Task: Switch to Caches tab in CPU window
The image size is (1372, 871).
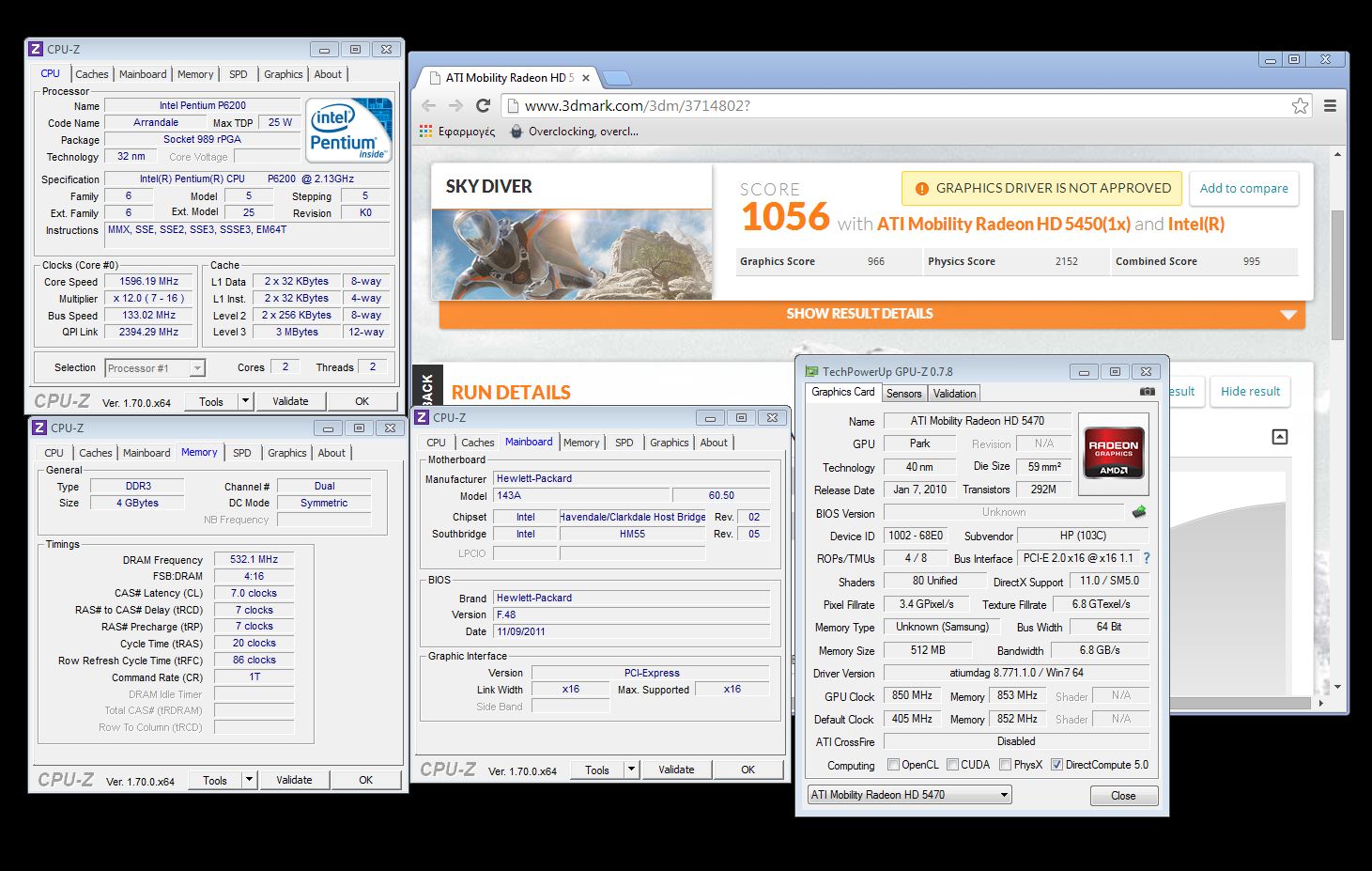Action: 92,74
